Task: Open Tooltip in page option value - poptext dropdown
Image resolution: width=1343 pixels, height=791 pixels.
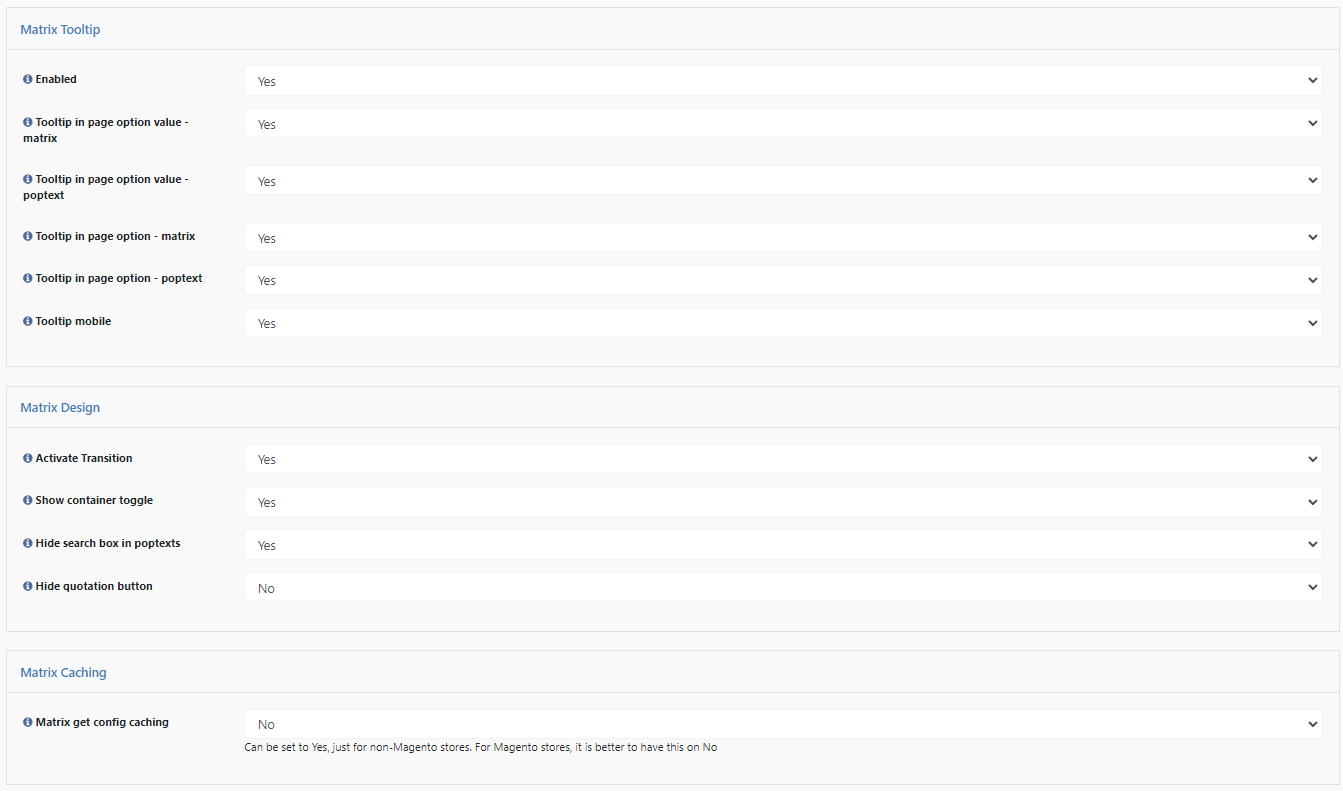Action: point(782,181)
